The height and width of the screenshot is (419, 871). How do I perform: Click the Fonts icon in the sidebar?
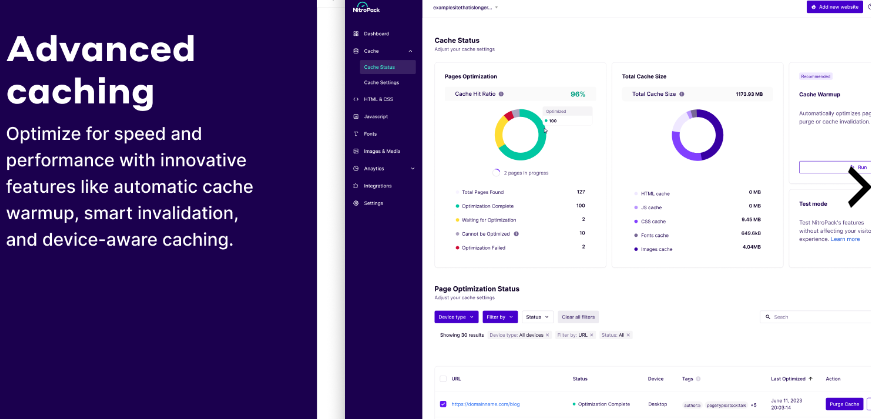356,133
